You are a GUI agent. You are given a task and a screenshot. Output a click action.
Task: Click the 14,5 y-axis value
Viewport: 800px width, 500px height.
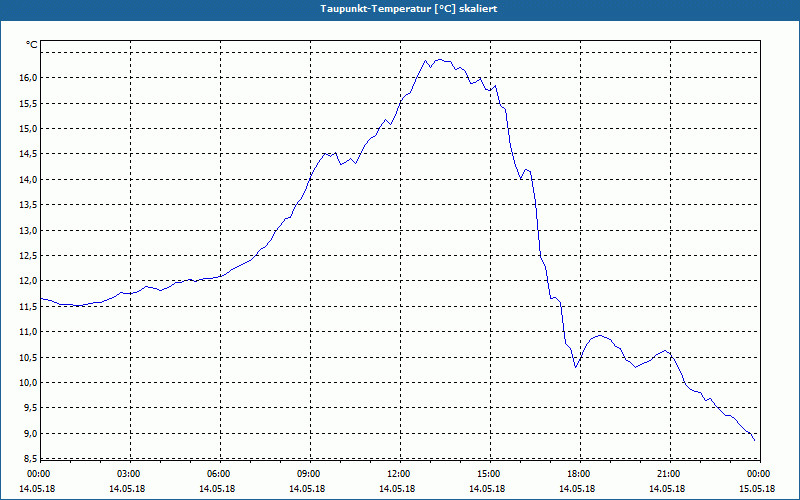tap(29, 154)
